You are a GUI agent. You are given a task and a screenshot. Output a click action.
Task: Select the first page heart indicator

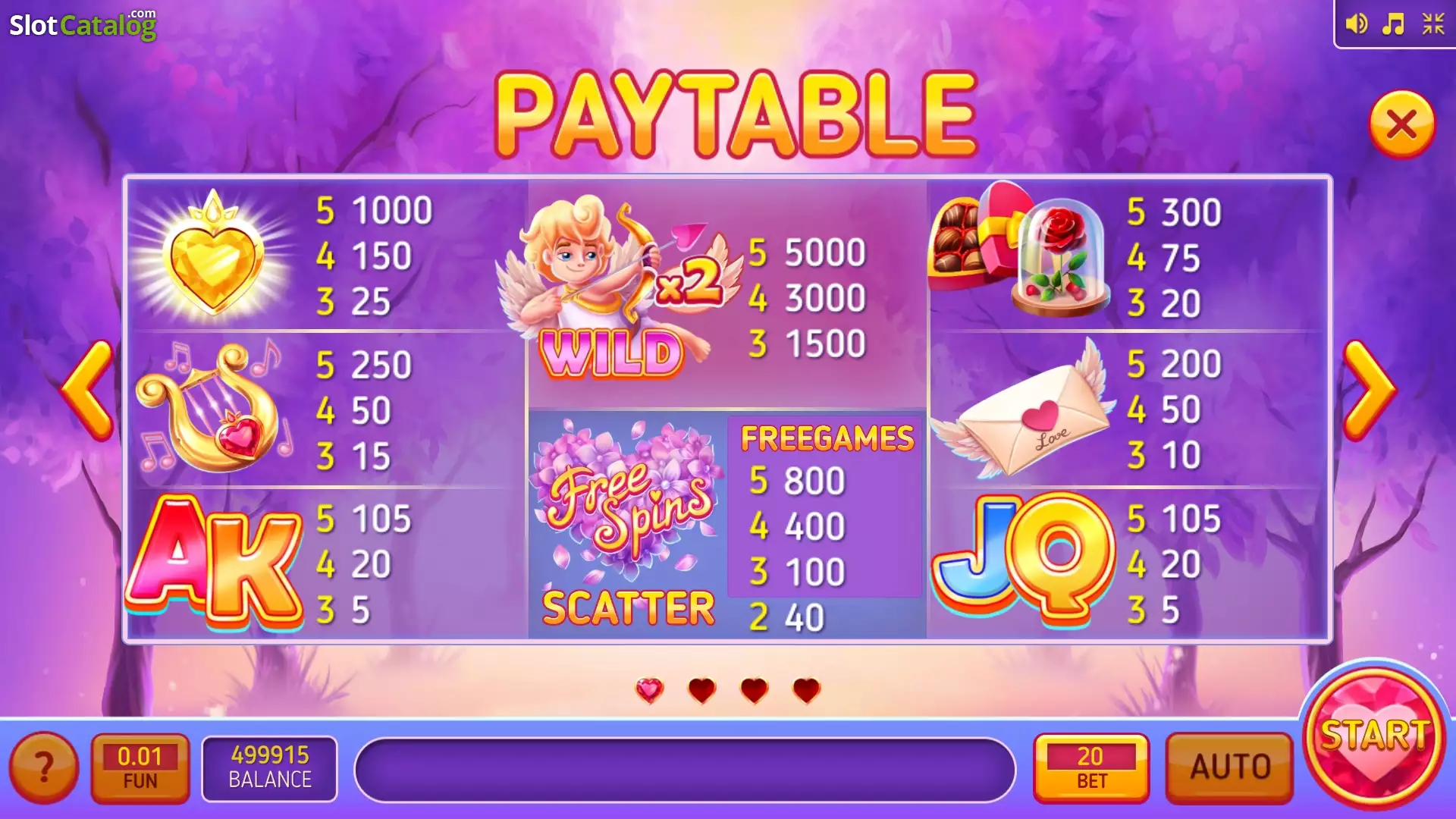click(x=649, y=690)
